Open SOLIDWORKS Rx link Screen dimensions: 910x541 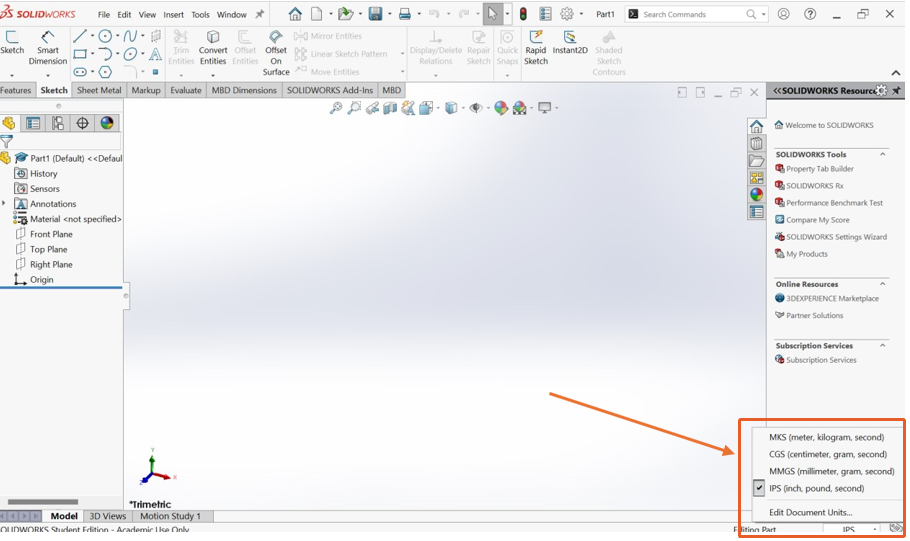(x=815, y=186)
